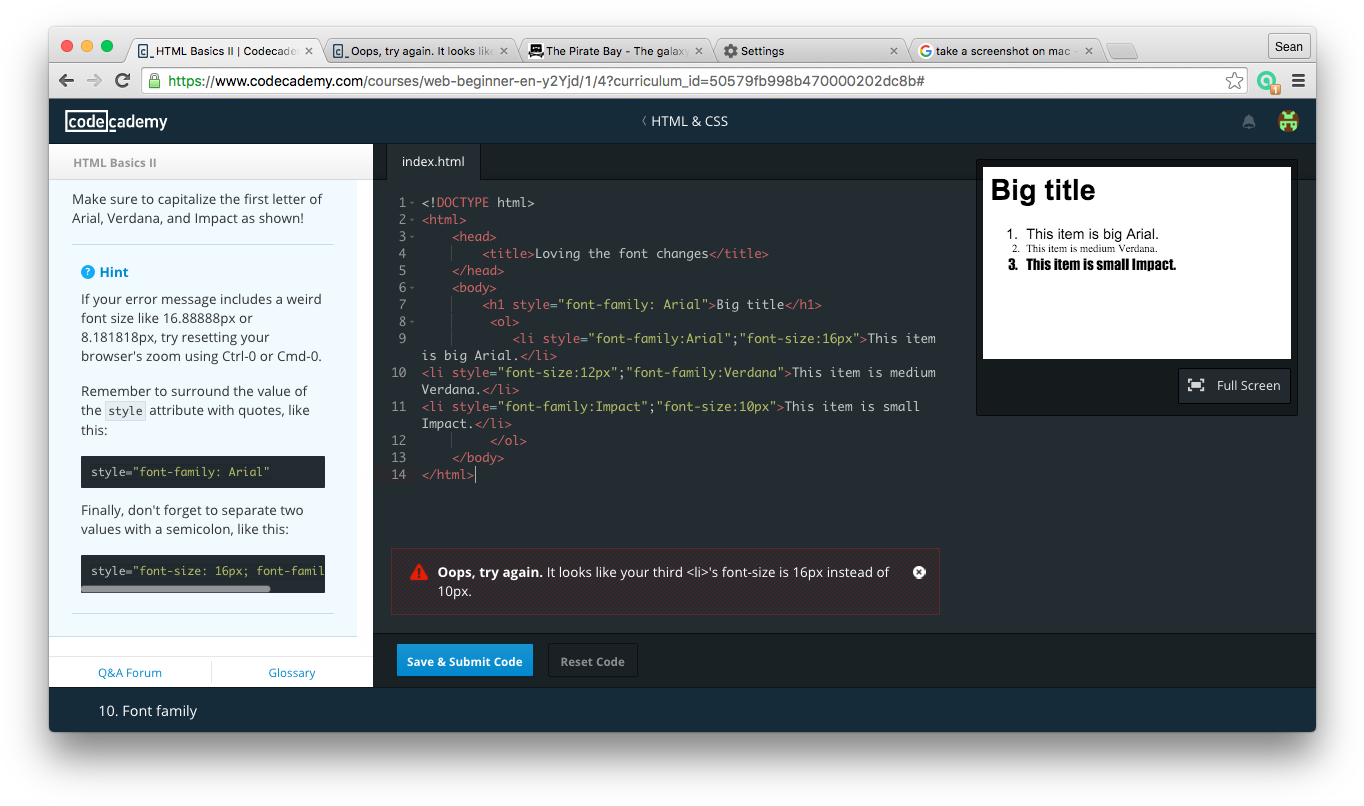Click the notification bell icon
The width and height of the screenshot is (1364, 806).
[x=1248, y=122]
